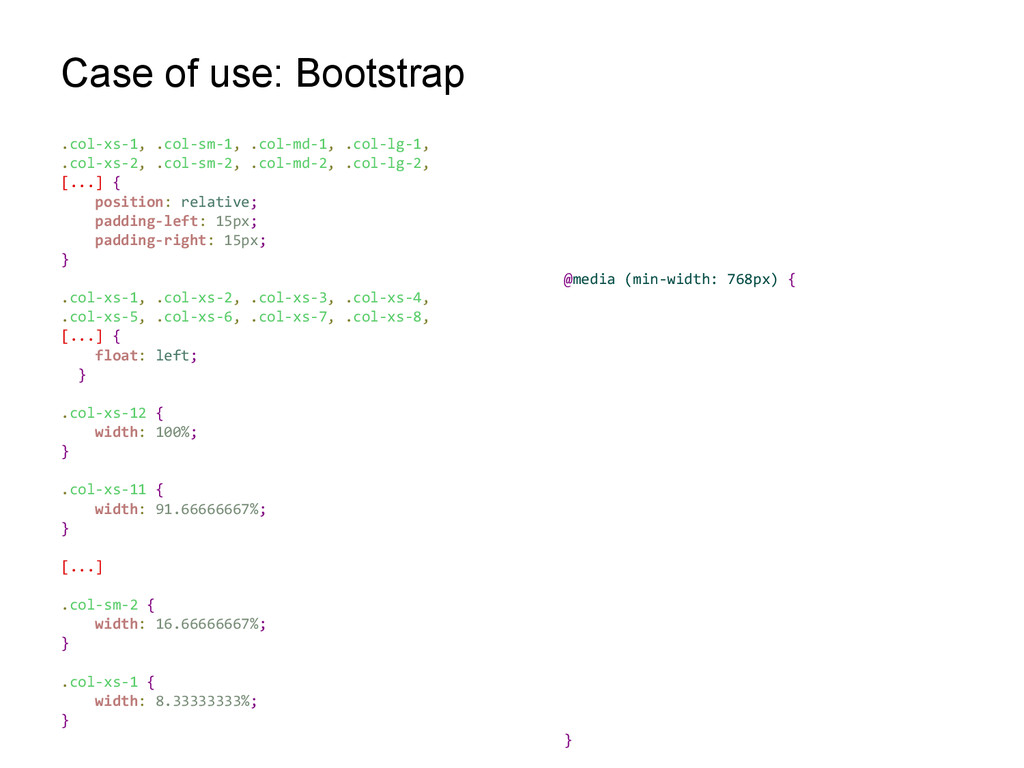Viewport: 1024px width, 768px height.
Task: Click the ".col-xs-11" rule selector
Action: click(x=104, y=490)
